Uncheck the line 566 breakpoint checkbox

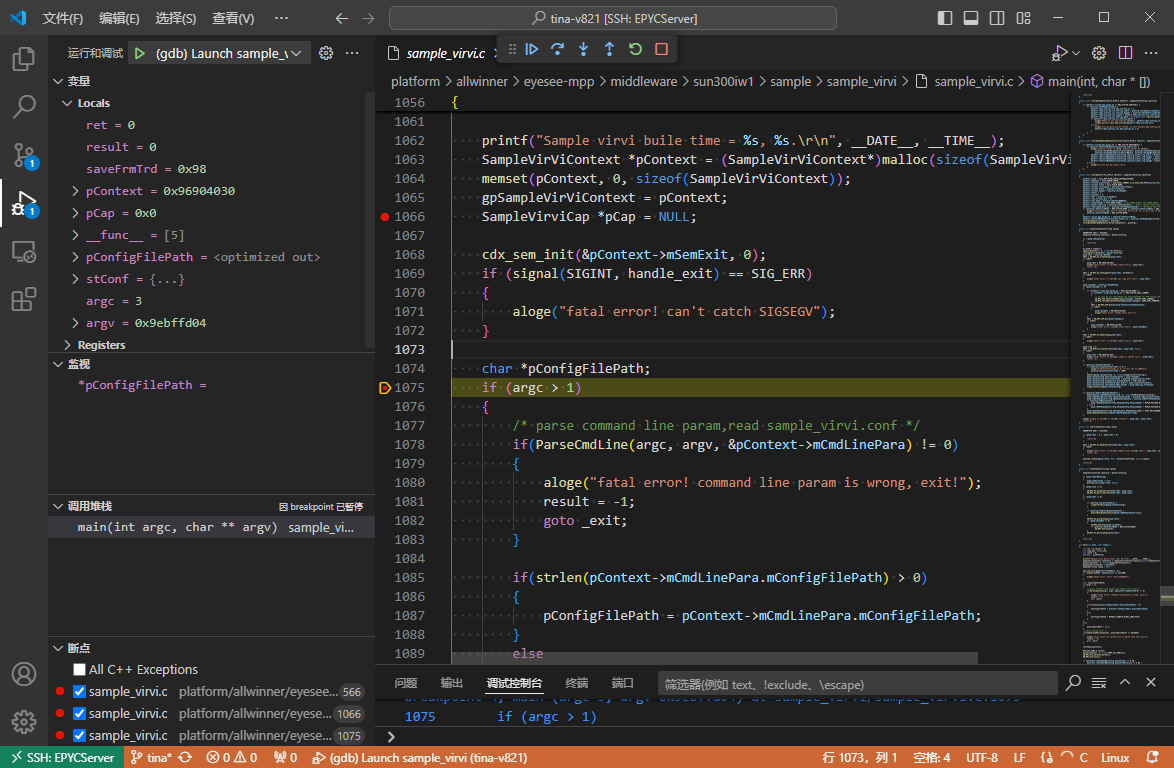coord(80,691)
